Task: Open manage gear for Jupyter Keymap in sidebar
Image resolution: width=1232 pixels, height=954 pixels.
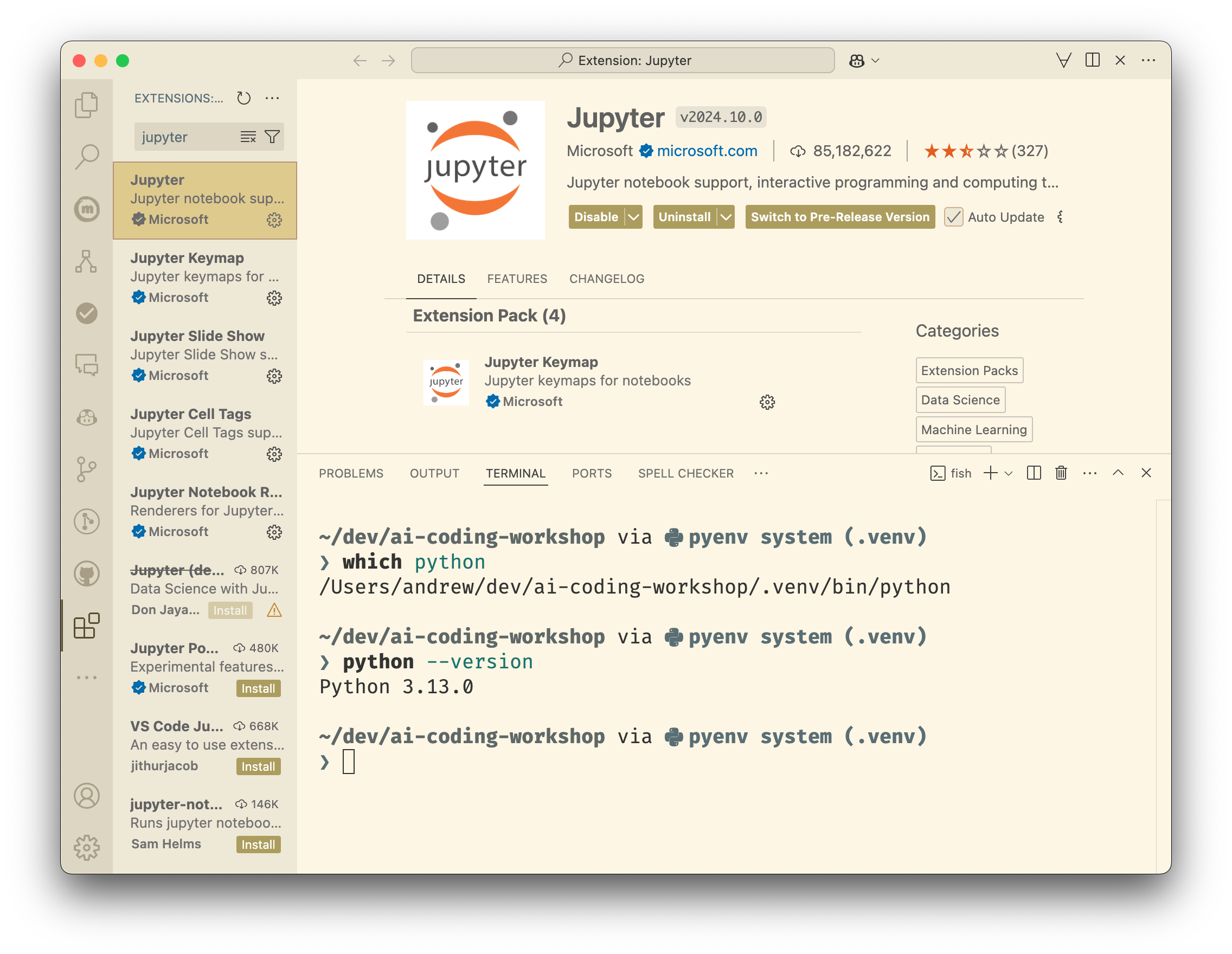Action: click(274, 298)
